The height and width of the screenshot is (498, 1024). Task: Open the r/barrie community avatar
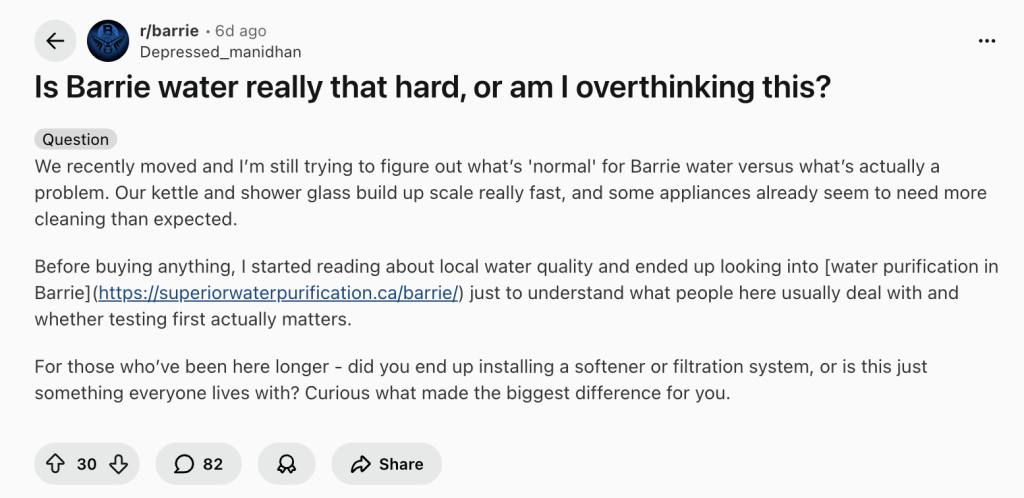[x=107, y=41]
